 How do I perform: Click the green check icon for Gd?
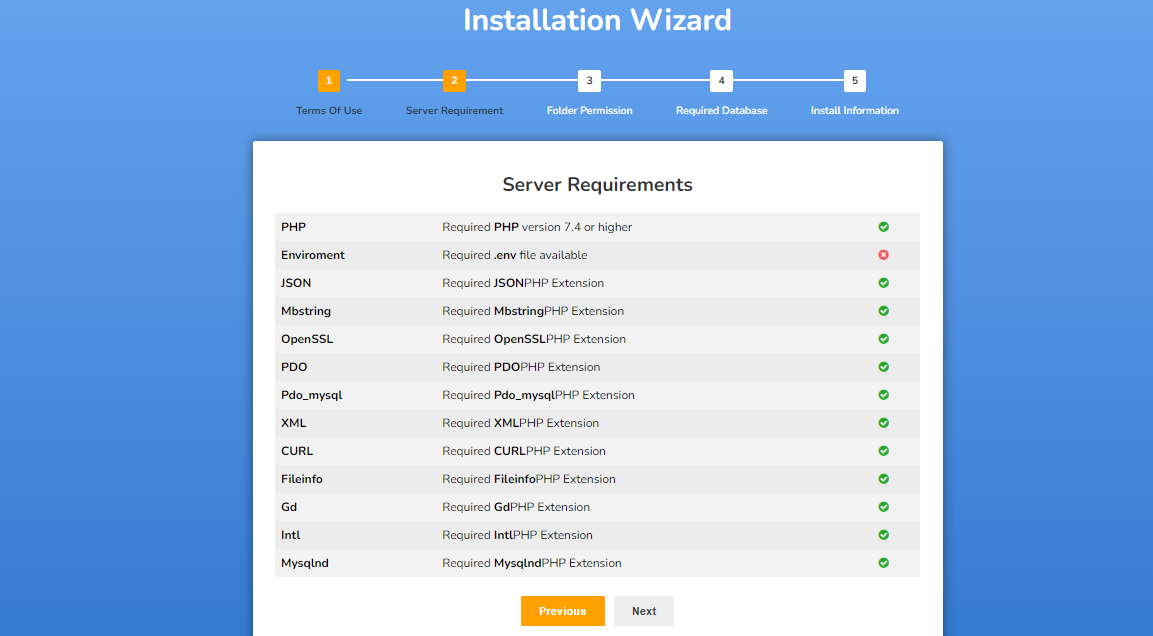pos(883,507)
